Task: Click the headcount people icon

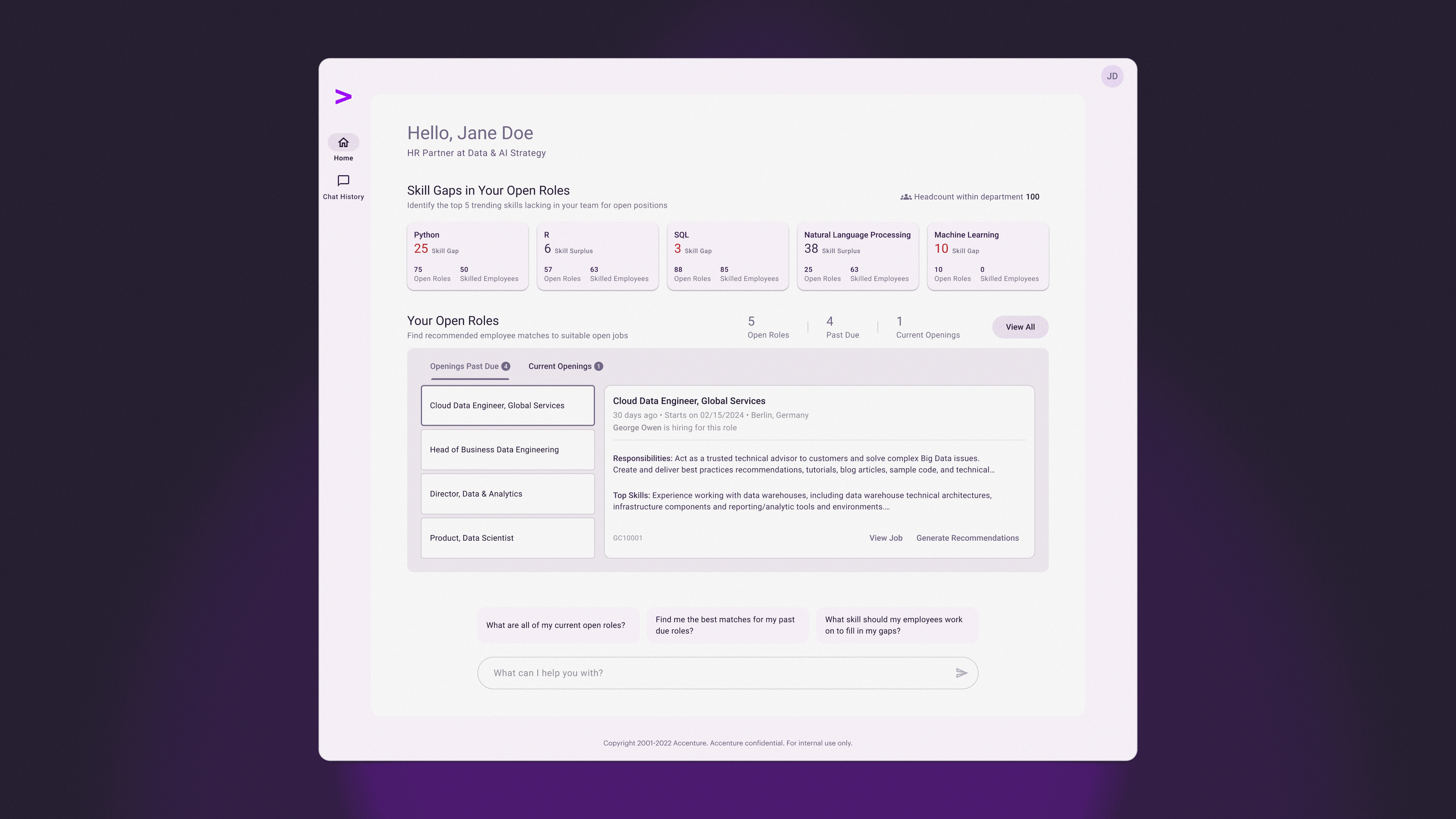Action: click(905, 197)
